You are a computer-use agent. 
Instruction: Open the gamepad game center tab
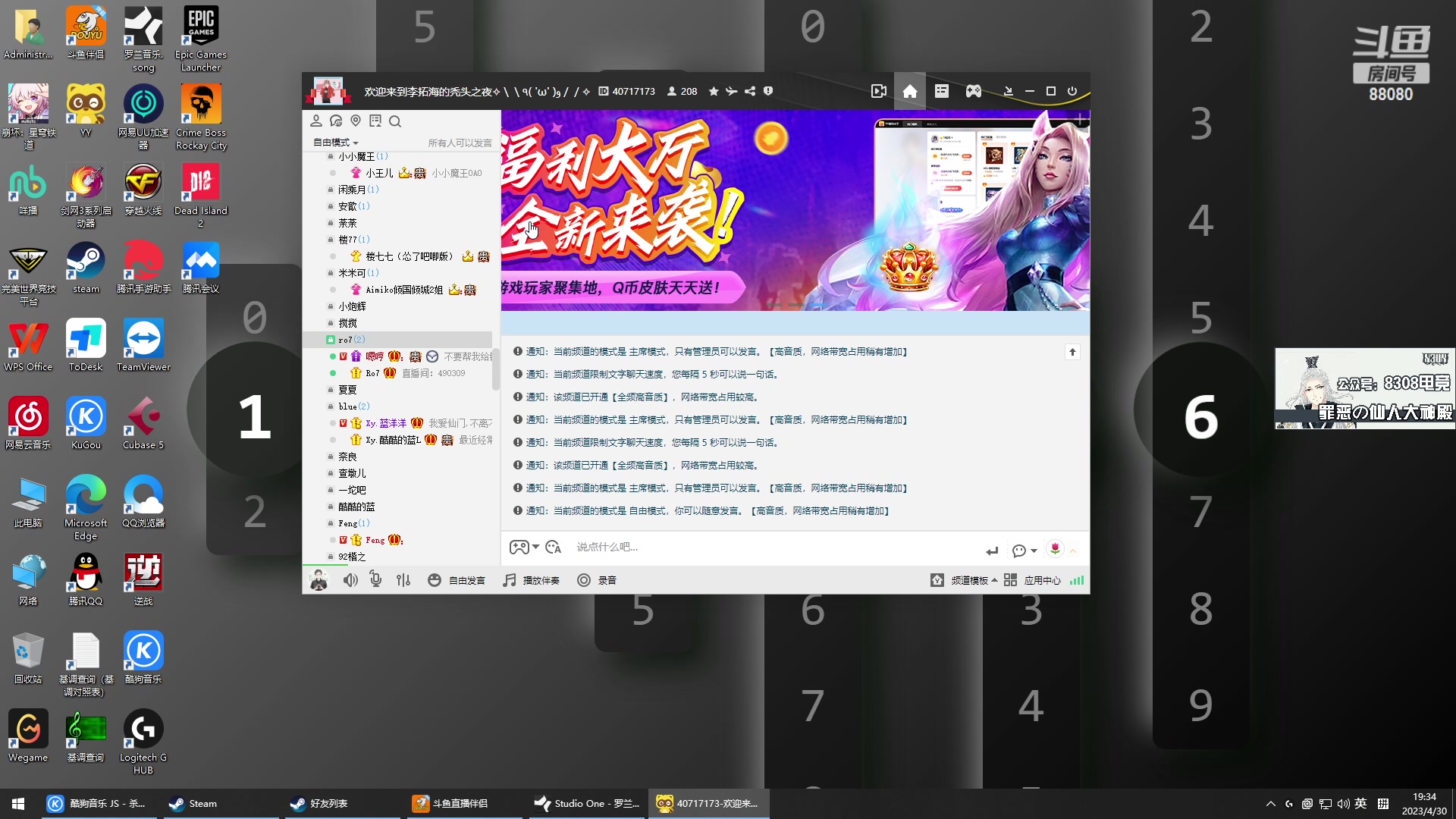point(973,91)
